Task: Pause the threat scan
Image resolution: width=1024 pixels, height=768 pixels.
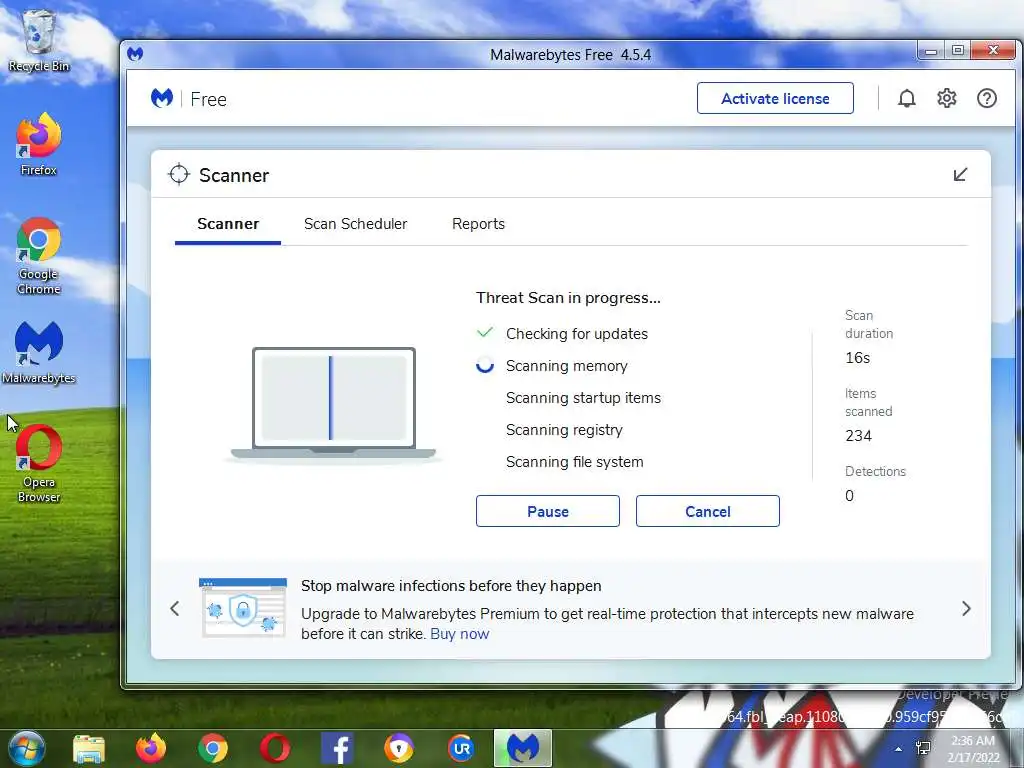Action: (547, 511)
